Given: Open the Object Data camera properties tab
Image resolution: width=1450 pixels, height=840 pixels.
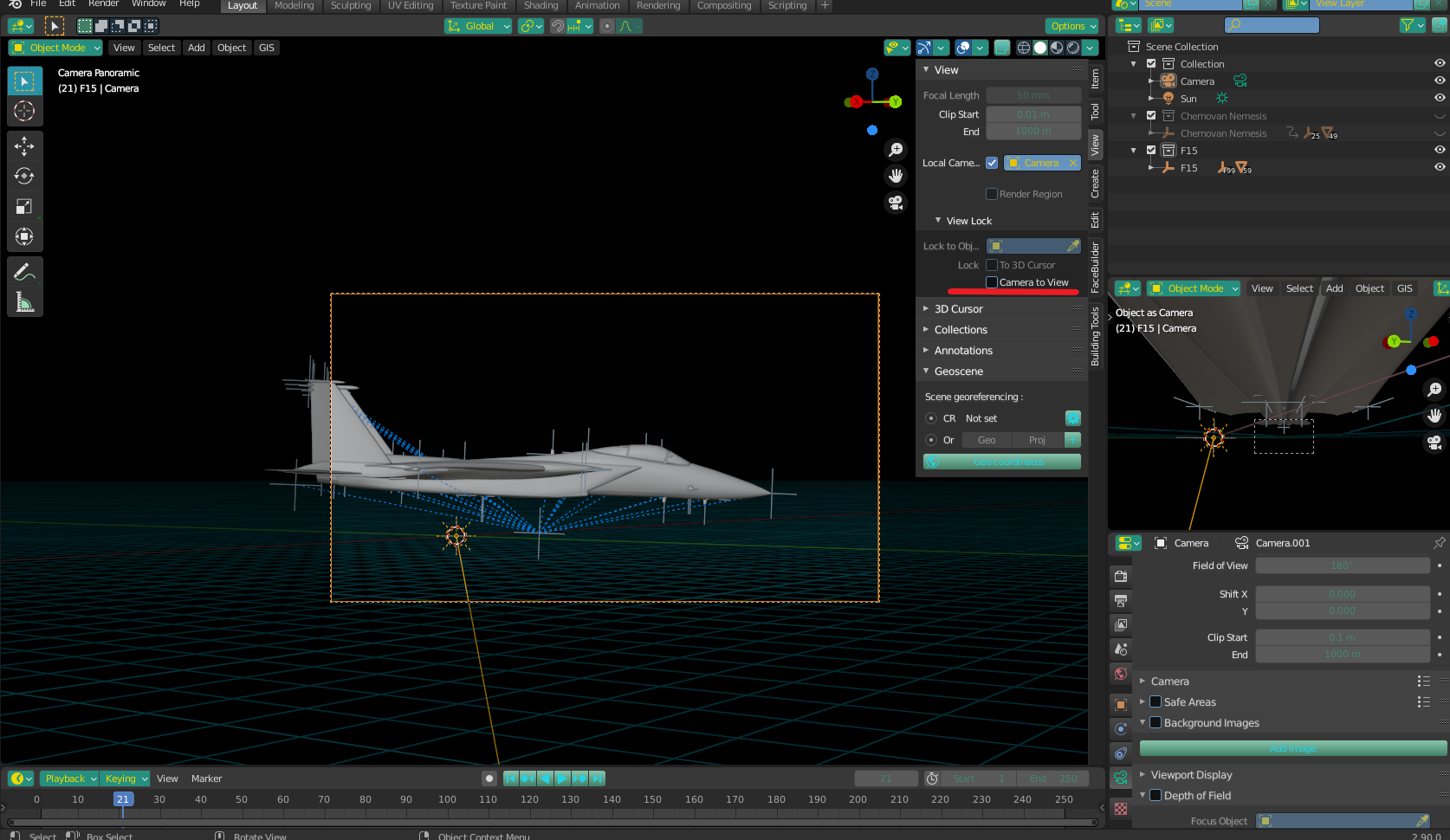Looking at the screenshot, I should click(1121, 778).
